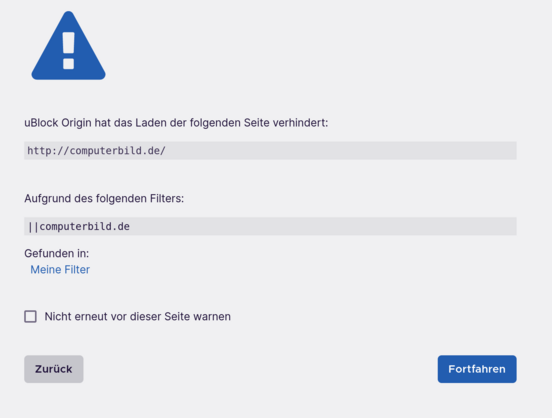Click the label text "Nicht erneut vor dieser Seite warnen"

[137, 316]
